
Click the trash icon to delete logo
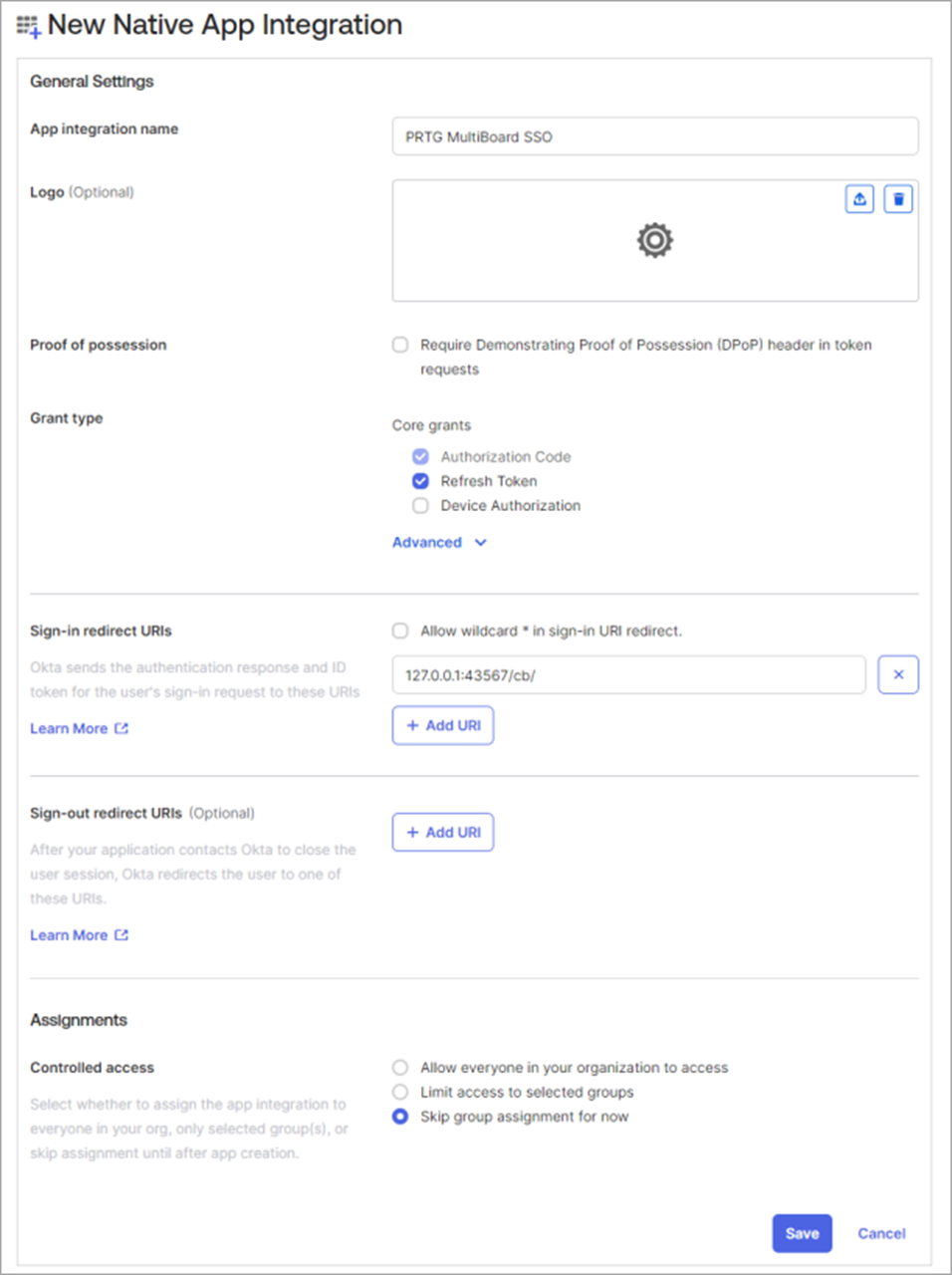[x=898, y=199]
